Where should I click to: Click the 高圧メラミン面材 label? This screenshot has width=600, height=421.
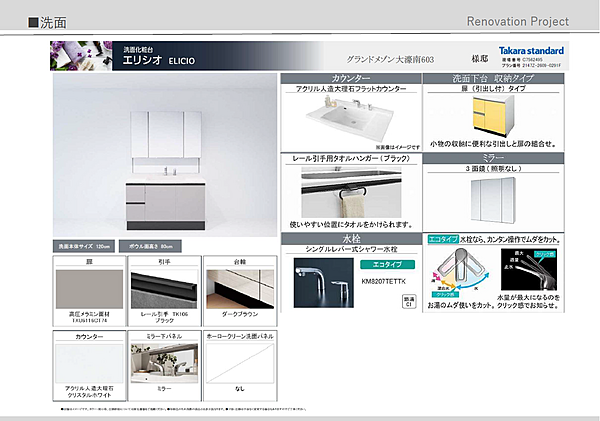coord(89,314)
